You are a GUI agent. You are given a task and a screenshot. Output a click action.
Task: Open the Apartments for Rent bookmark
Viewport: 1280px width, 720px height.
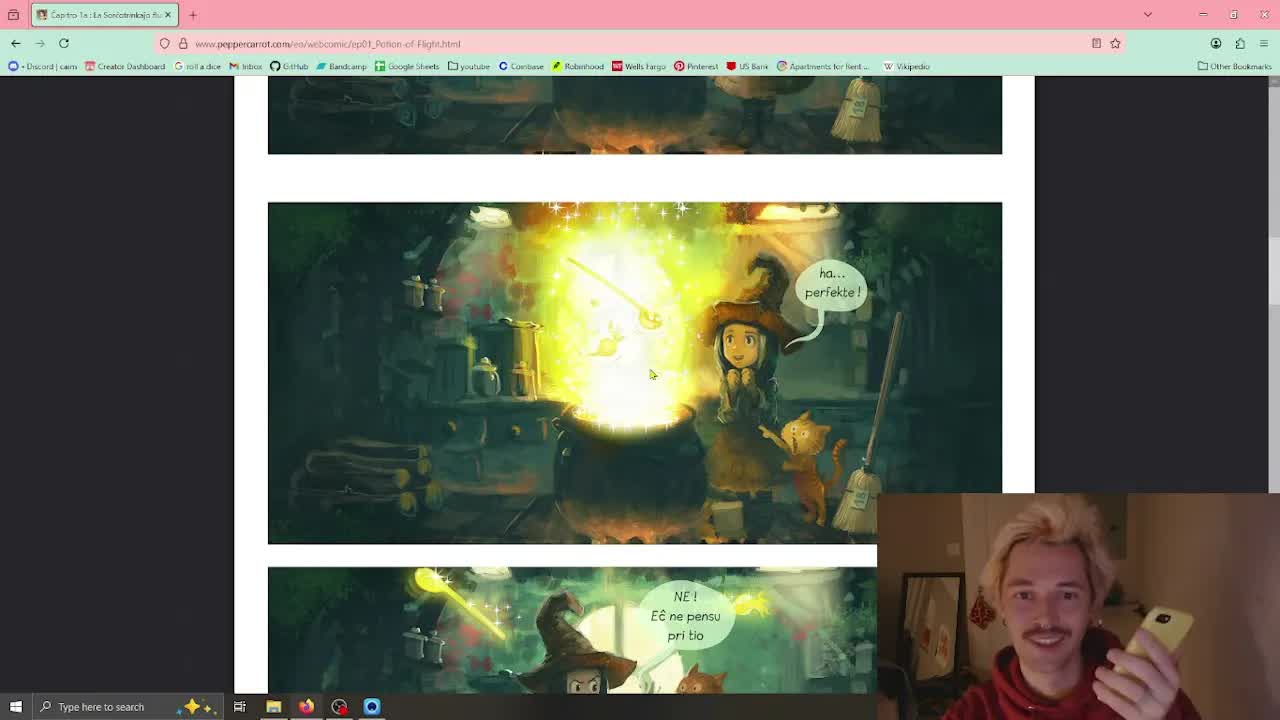click(x=823, y=67)
